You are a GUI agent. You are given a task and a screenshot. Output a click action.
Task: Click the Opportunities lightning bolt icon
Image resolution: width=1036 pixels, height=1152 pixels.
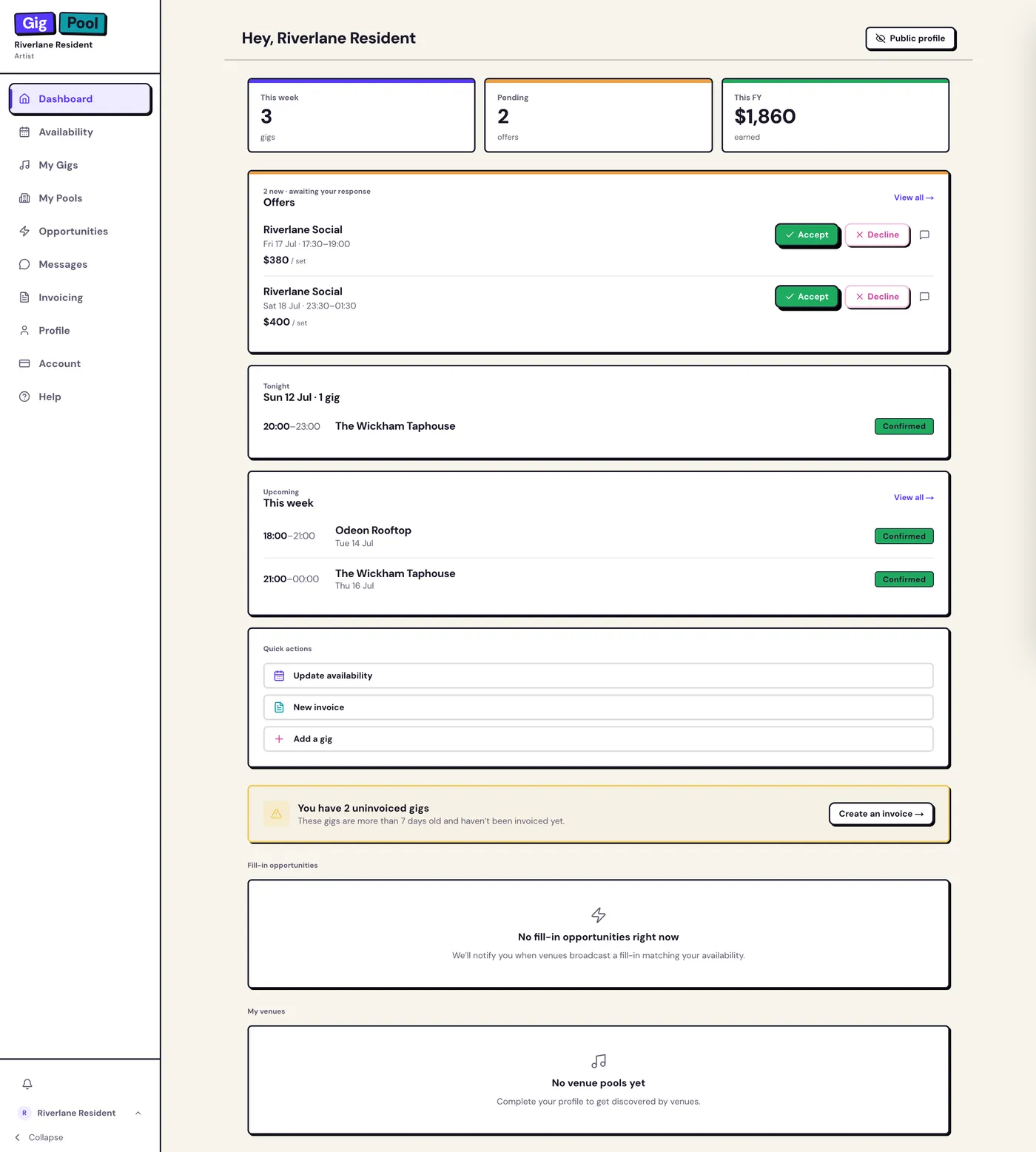pos(24,231)
